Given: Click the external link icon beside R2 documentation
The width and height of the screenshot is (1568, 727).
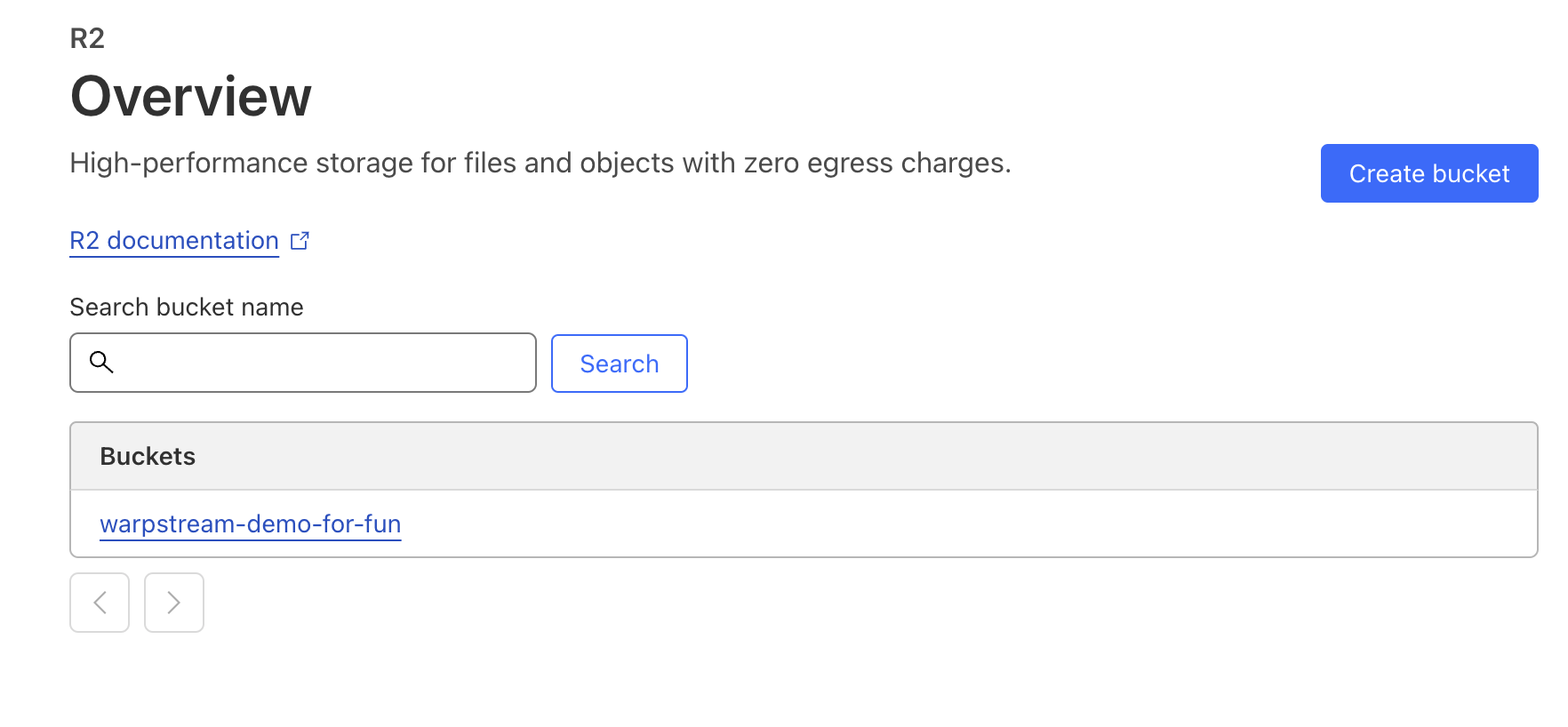Looking at the screenshot, I should pos(300,241).
